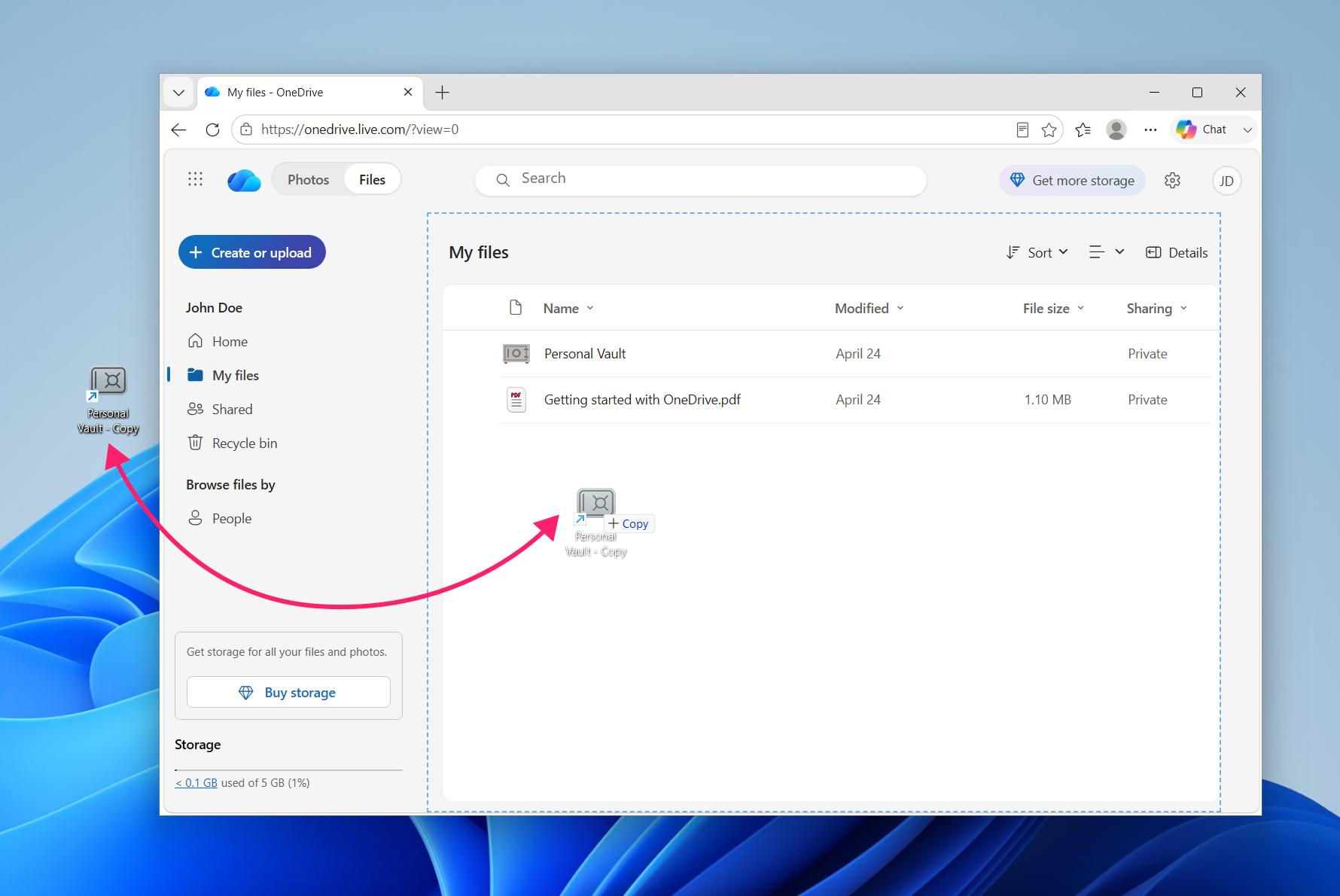Click Get more storage button

(1072, 181)
